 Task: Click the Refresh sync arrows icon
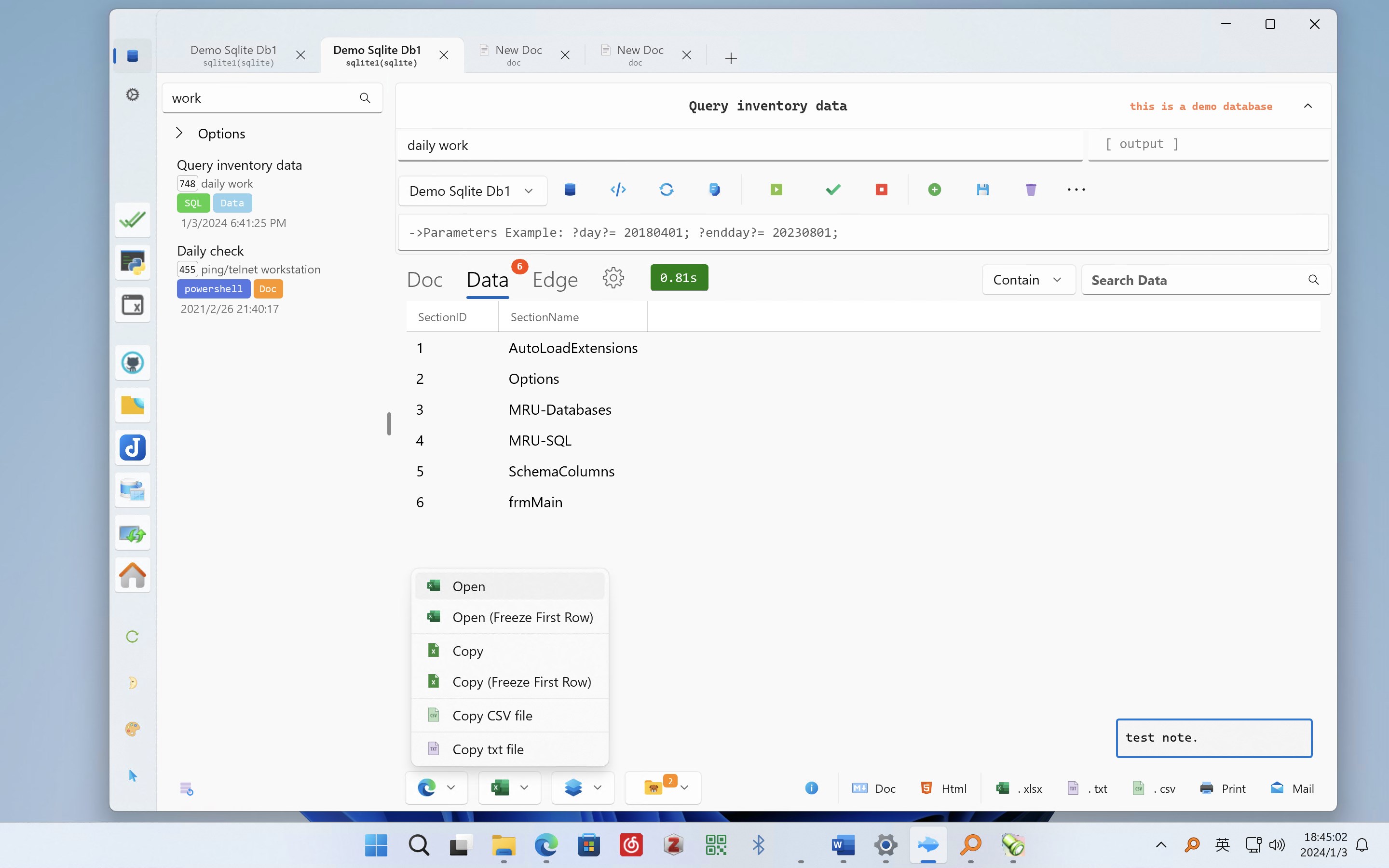(x=667, y=190)
